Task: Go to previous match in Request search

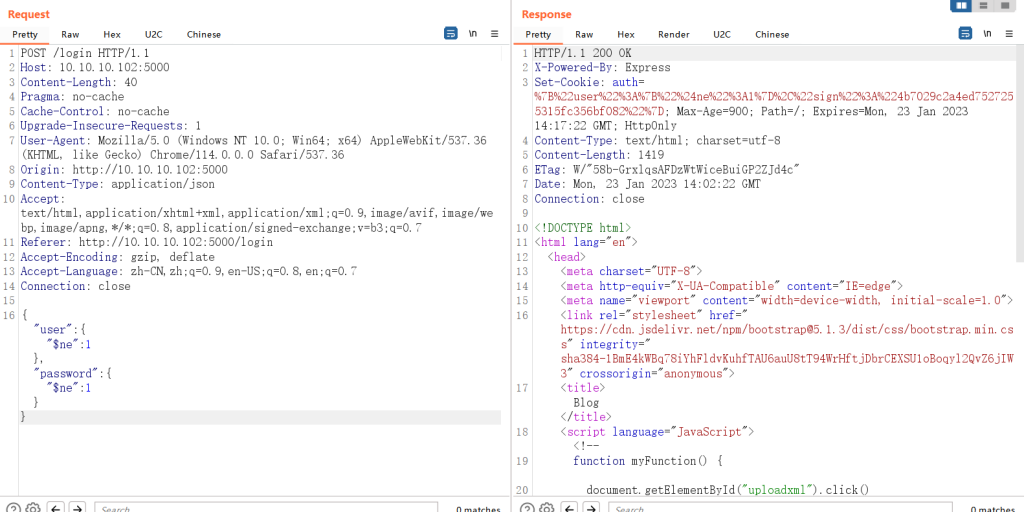Action: click(x=56, y=508)
